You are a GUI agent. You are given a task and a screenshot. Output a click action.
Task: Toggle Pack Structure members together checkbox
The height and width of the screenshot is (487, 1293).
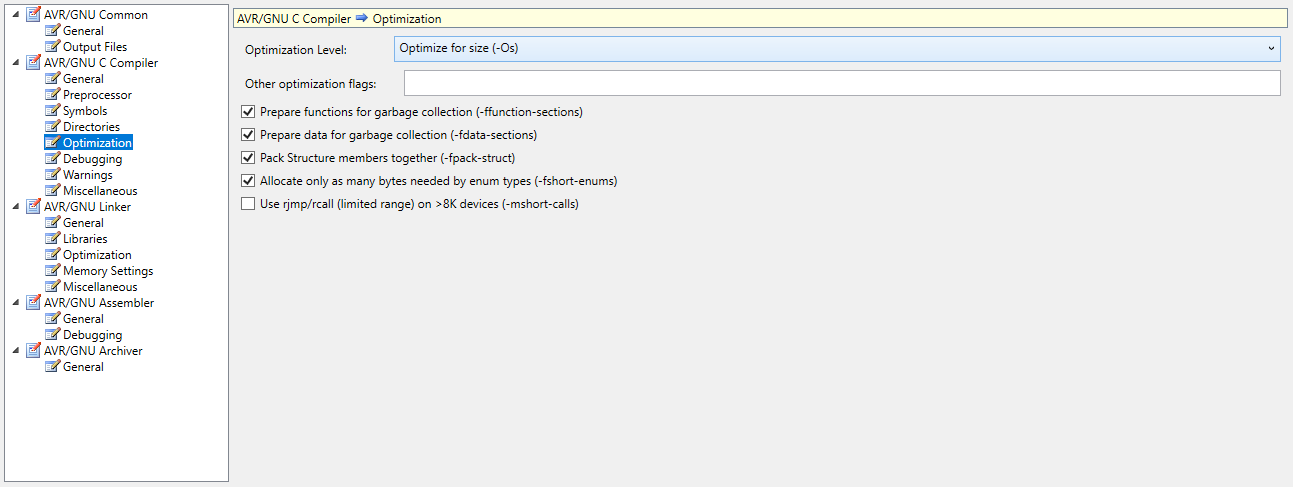click(x=249, y=158)
